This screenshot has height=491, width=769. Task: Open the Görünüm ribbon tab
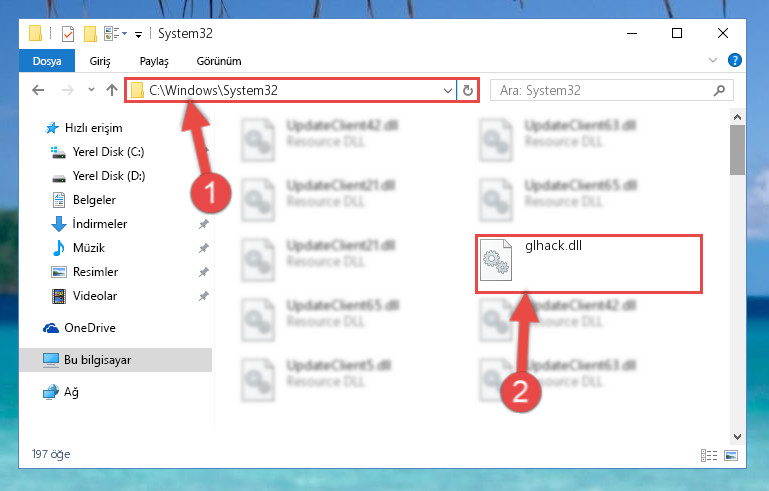tap(219, 61)
